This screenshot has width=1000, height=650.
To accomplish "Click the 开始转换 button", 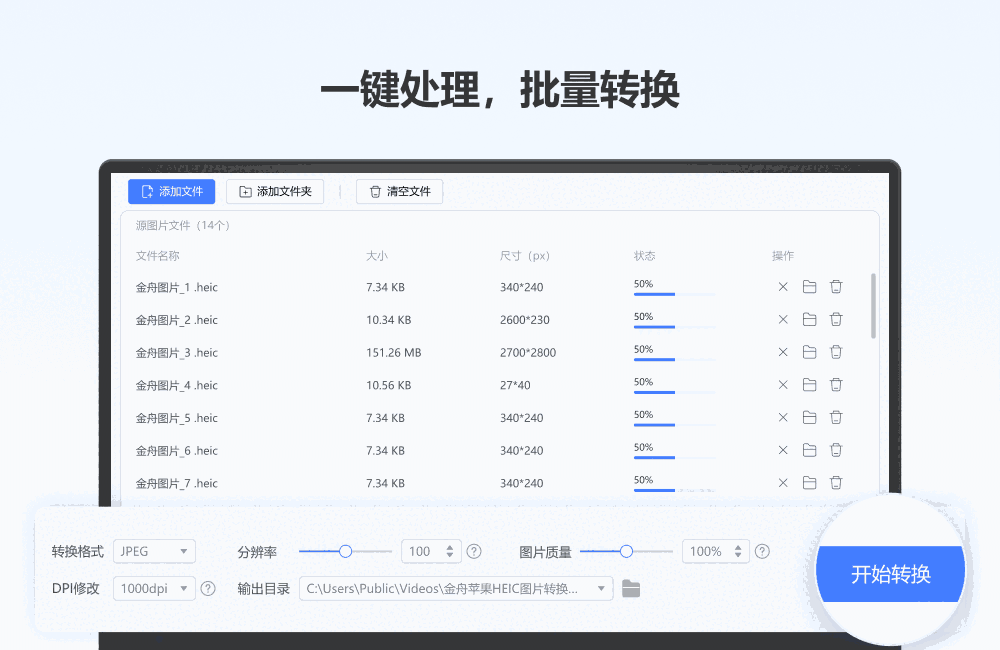I will tap(889, 573).
